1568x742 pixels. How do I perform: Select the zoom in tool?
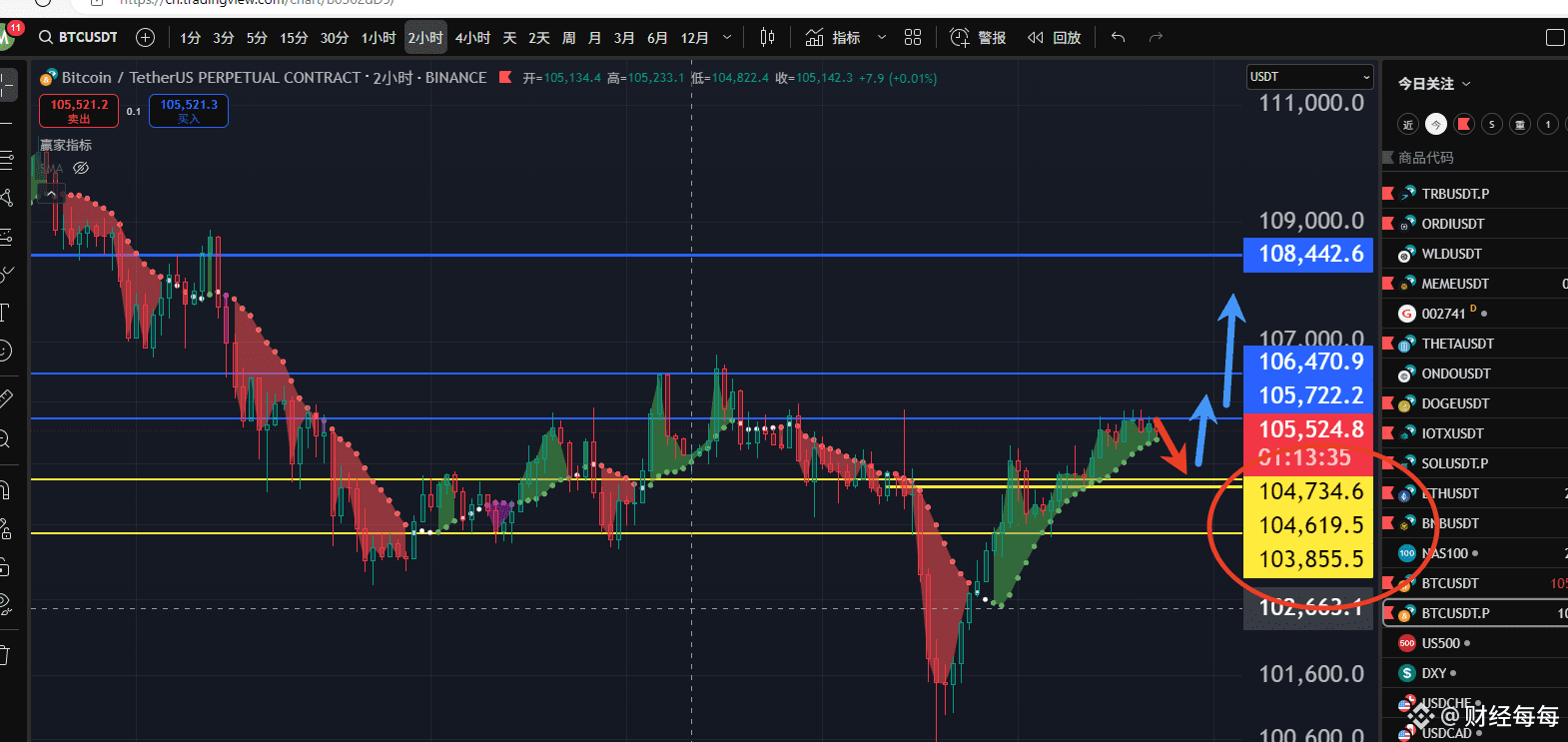coord(5,438)
